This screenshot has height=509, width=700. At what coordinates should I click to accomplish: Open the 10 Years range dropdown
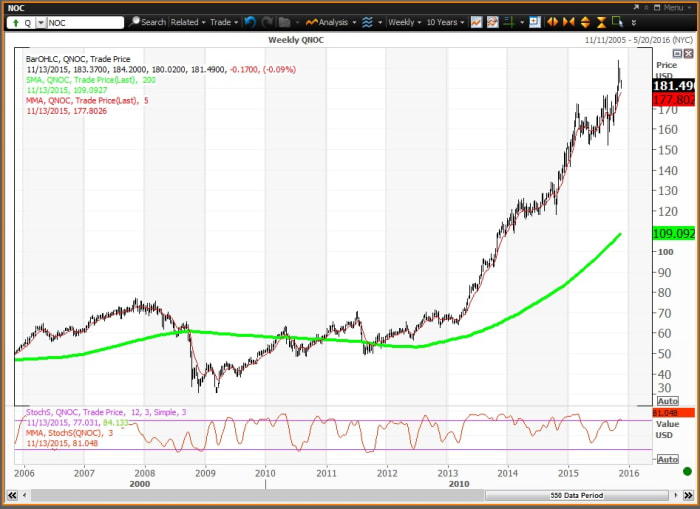pos(444,22)
